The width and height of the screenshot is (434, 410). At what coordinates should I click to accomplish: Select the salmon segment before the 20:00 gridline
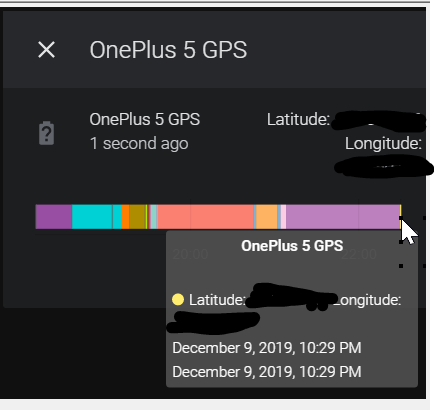coord(174,217)
